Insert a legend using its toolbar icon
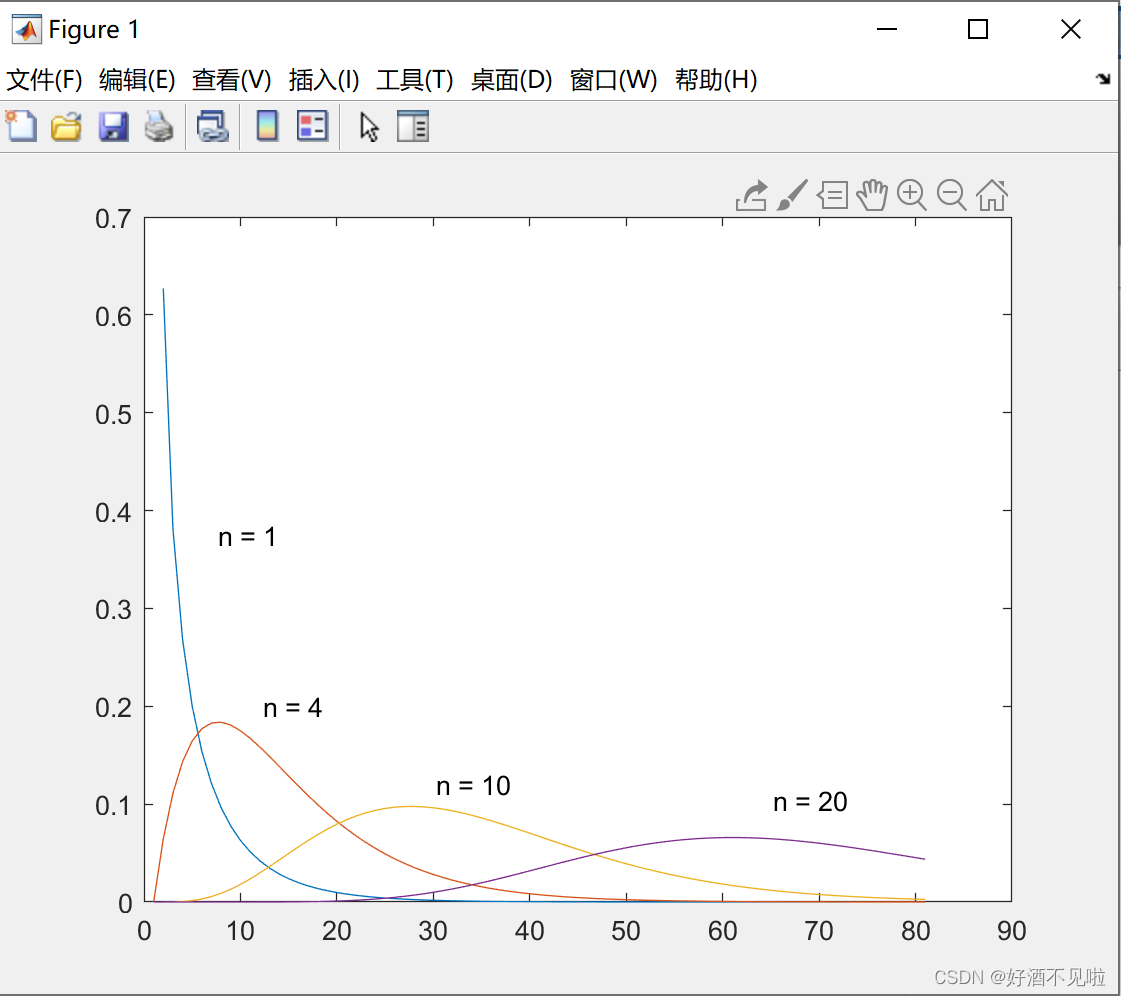Screen dimensions: 1121x996 tap(312, 126)
